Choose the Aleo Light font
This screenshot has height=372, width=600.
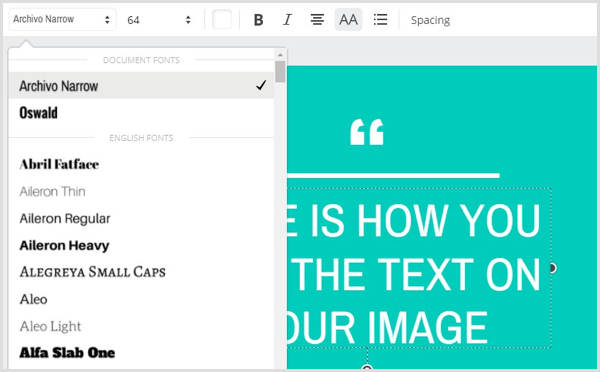[141, 326]
